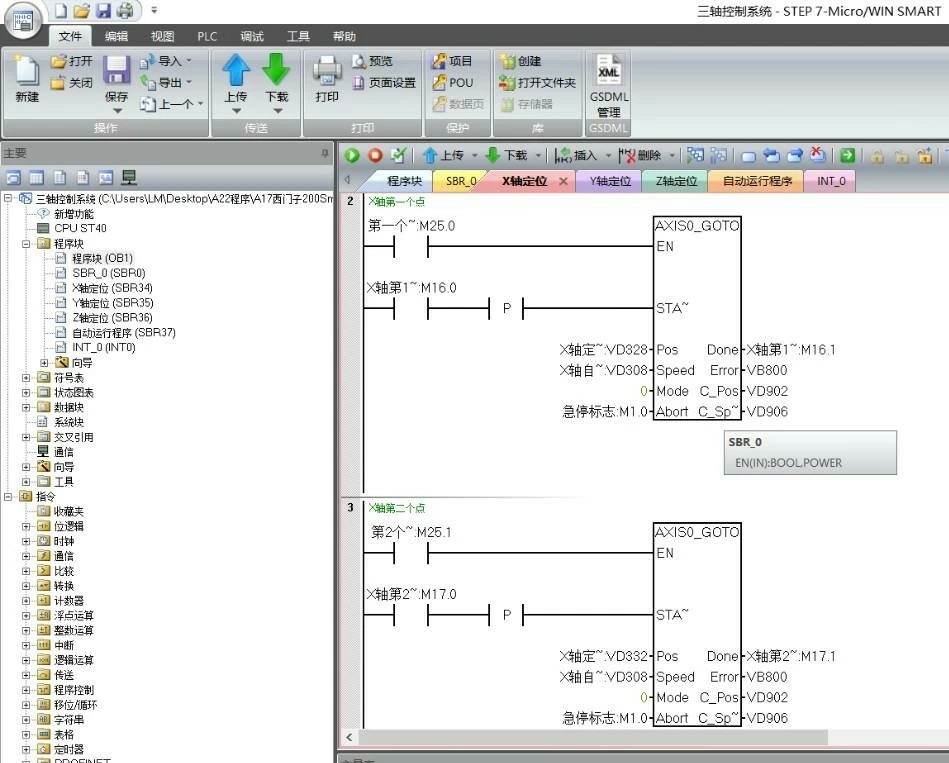This screenshot has height=763, width=949.
Task: Click the green Run PLC icon in editor toolbar
Action: coord(352,156)
